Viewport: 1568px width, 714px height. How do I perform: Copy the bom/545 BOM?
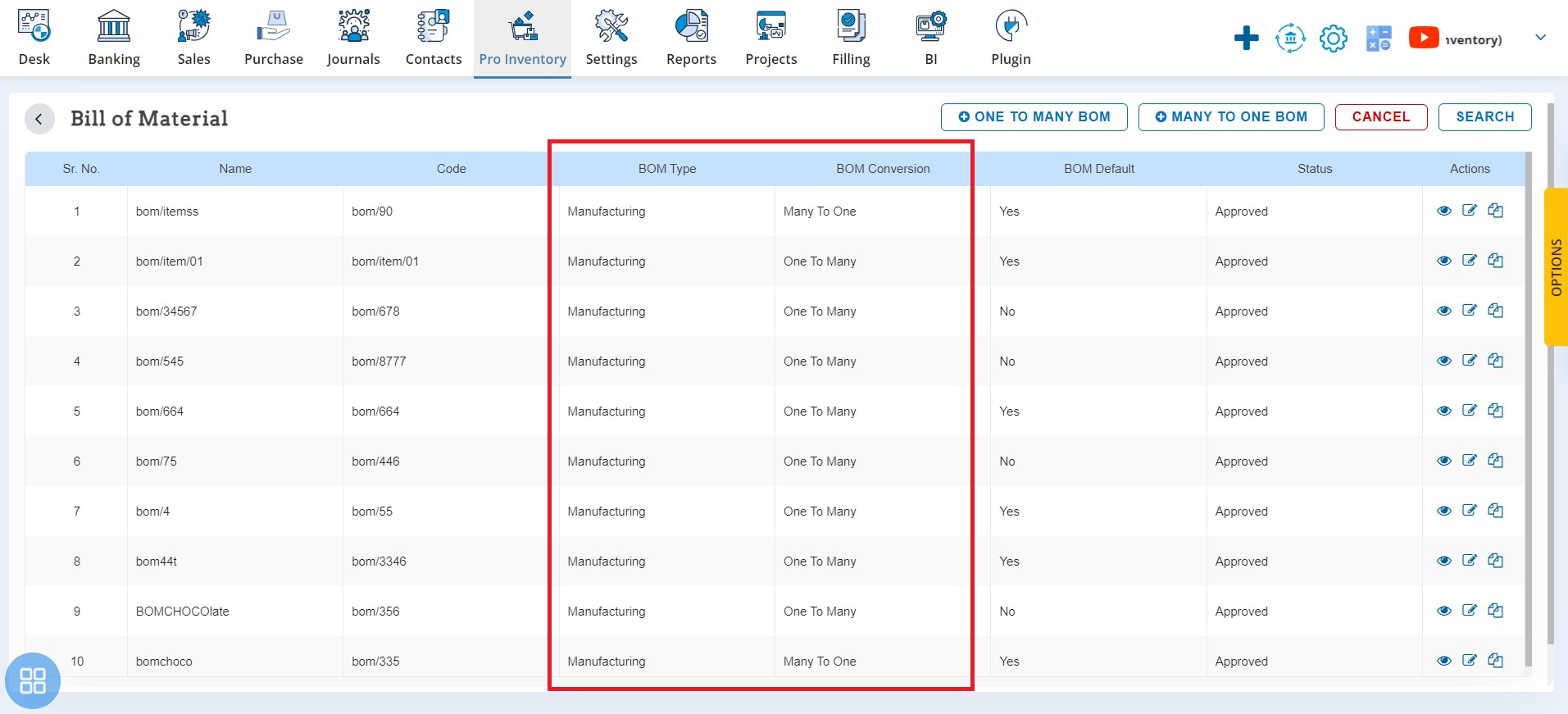pyautogui.click(x=1495, y=360)
